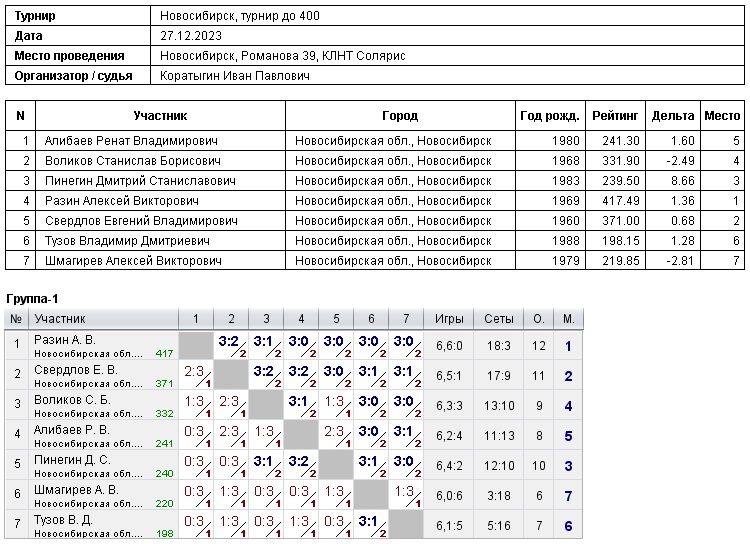
Task: Select Пинегин Дмитрий Станиславович in participants list
Action: 140,181
